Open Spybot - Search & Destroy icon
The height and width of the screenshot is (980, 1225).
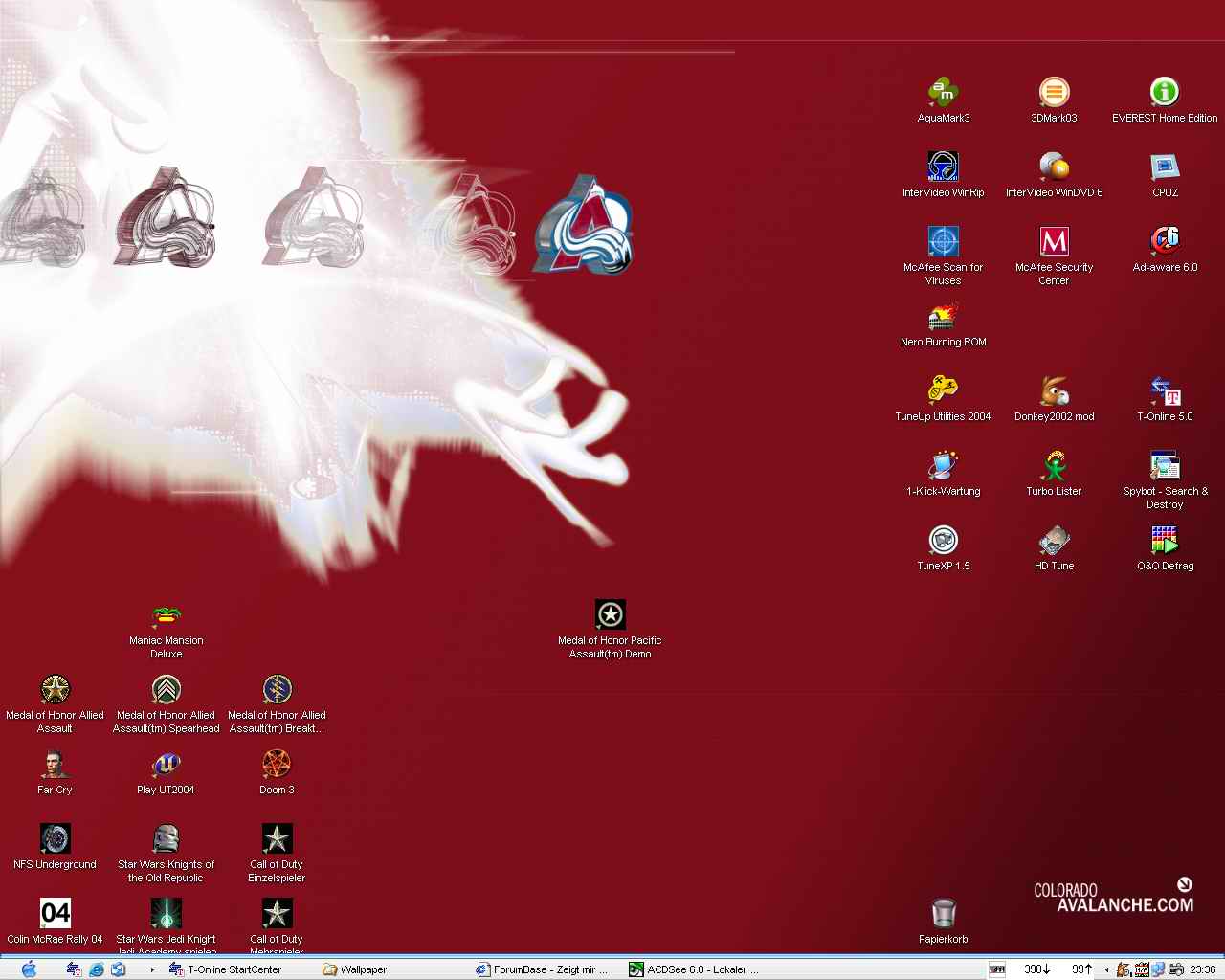1165,465
